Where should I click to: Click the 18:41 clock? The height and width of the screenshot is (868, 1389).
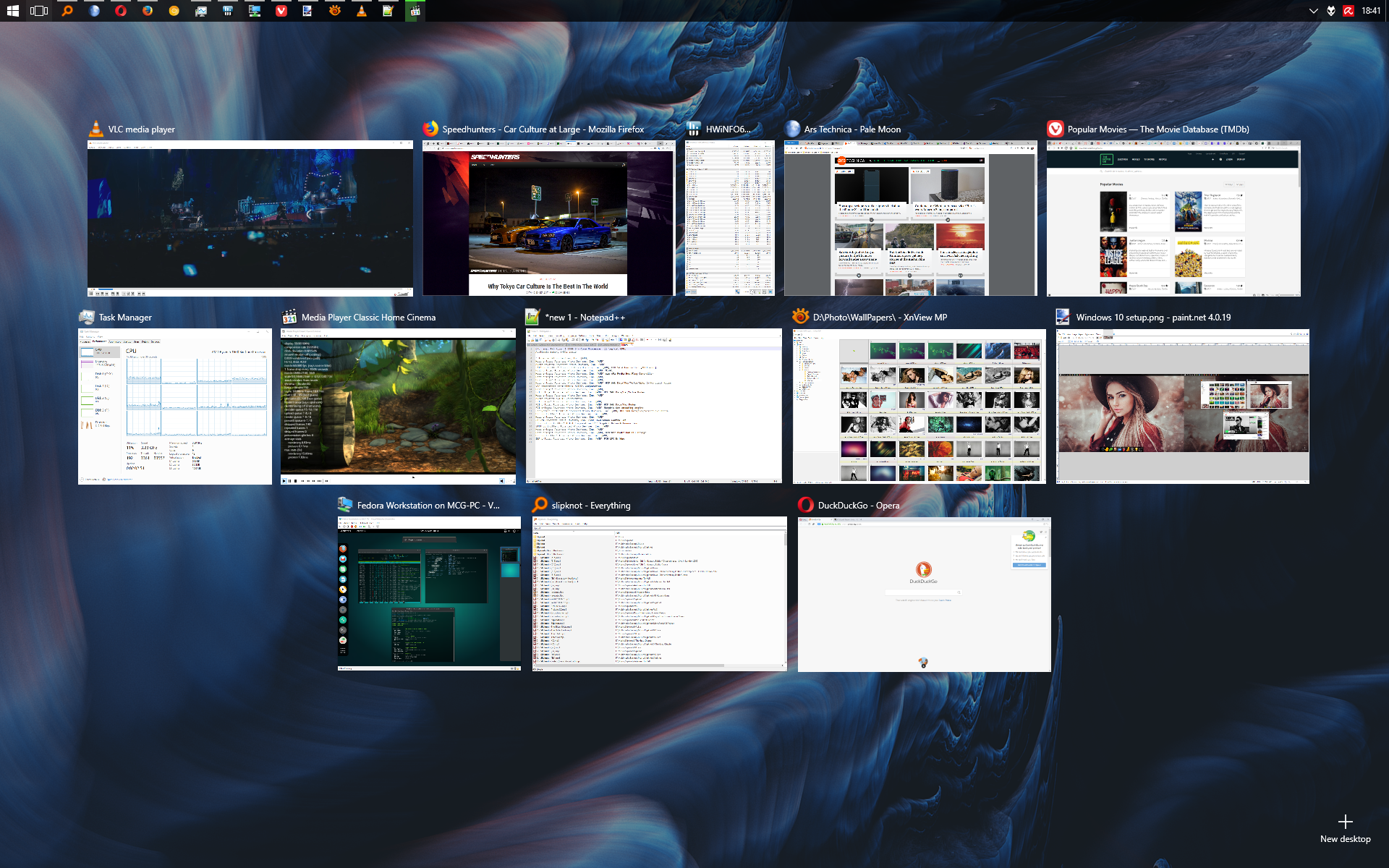click(1371, 11)
